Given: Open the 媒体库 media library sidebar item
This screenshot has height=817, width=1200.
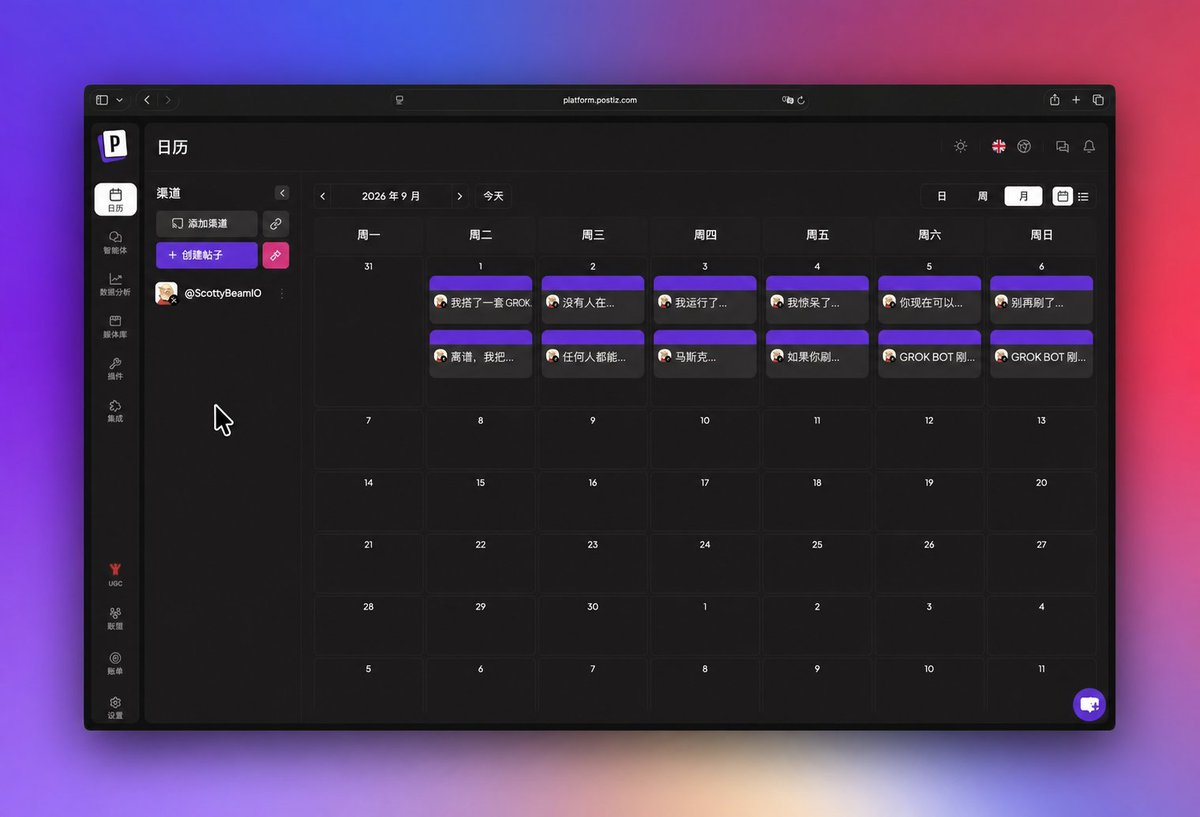Looking at the screenshot, I should [115, 327].
